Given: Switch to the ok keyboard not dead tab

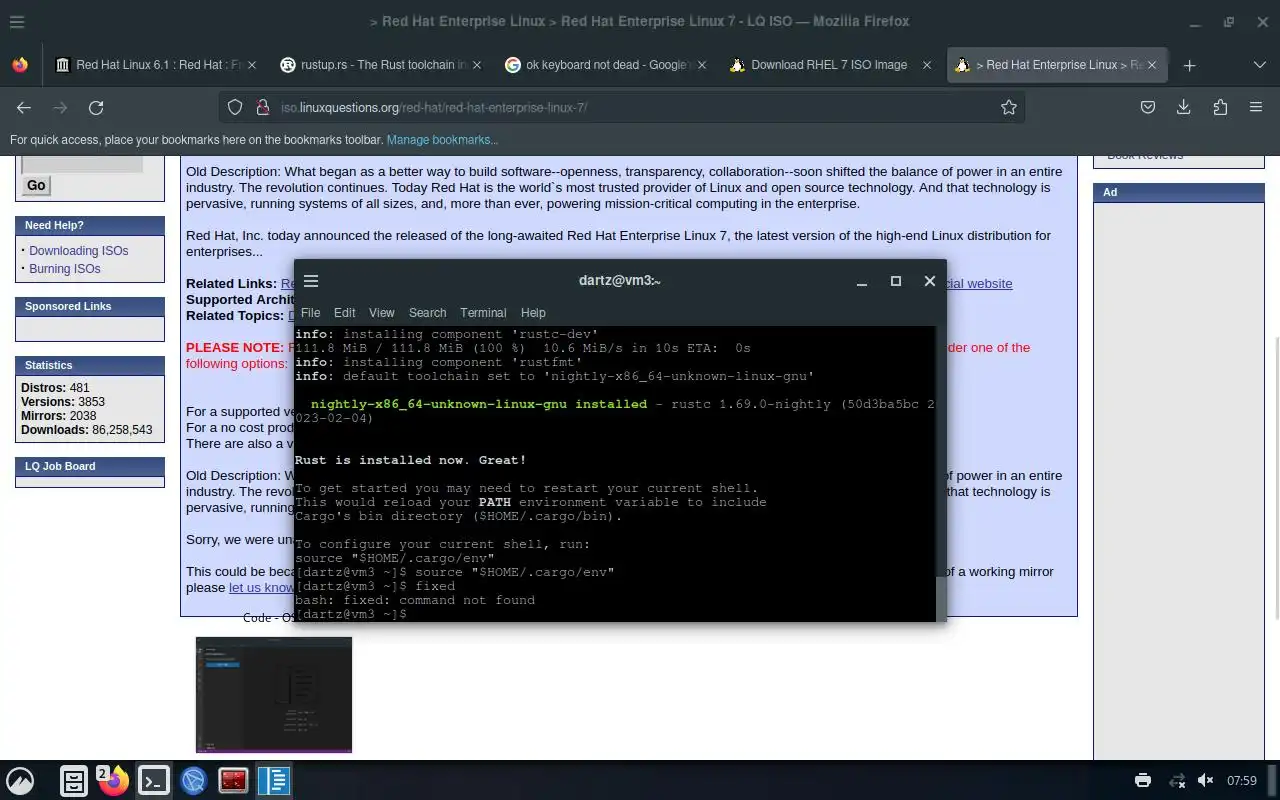Looking at the screenshot, I should click(606, 65).
